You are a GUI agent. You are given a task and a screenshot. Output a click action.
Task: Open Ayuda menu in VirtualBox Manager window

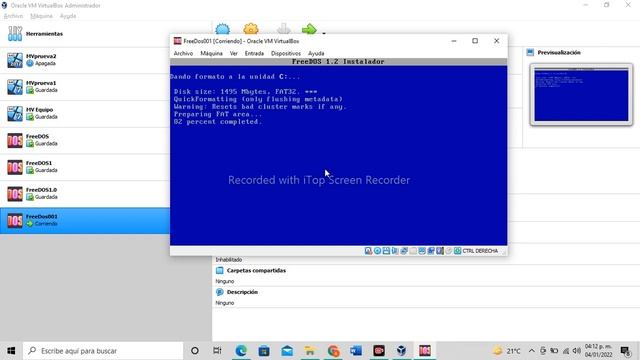pos(68,16)
